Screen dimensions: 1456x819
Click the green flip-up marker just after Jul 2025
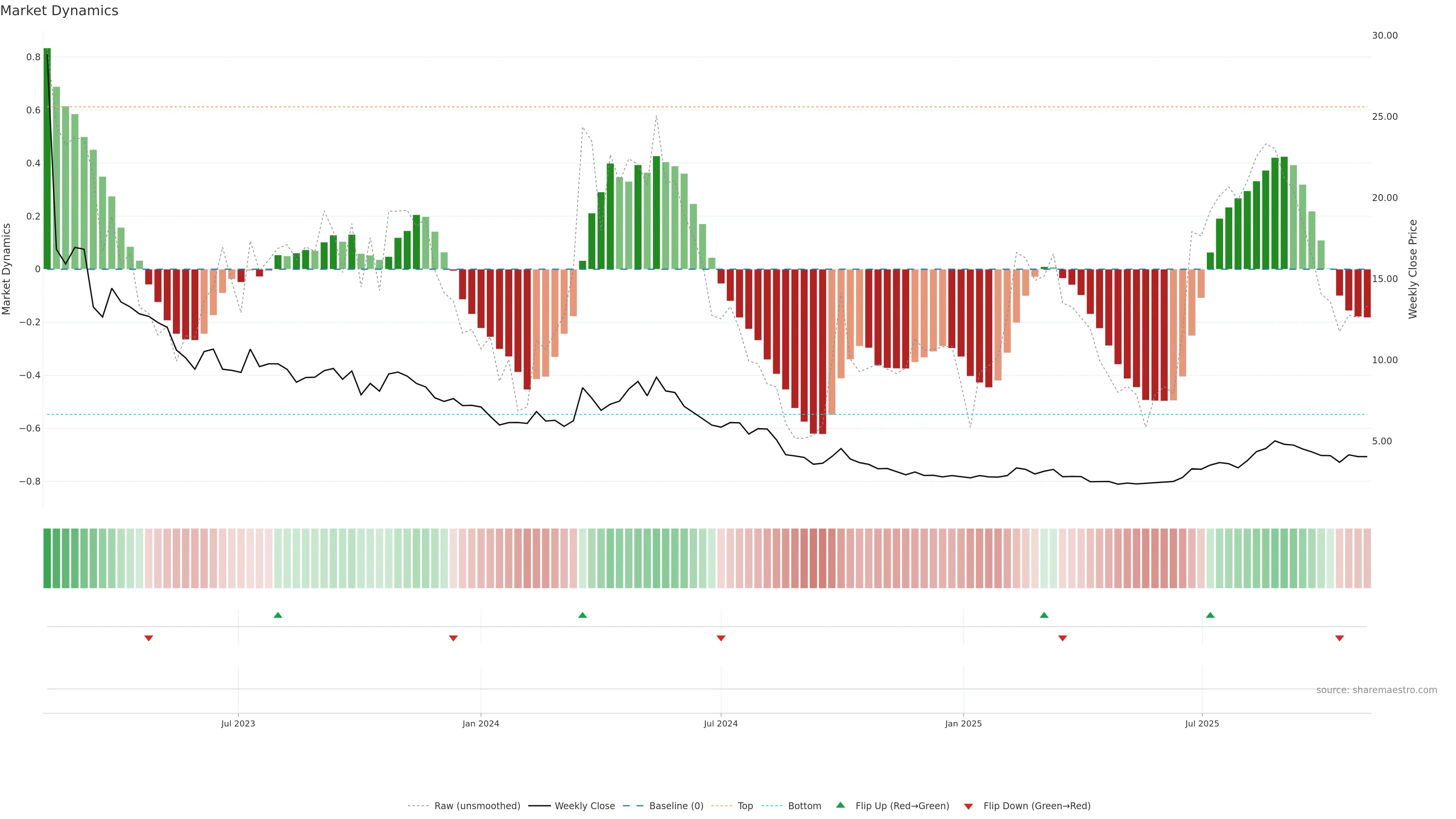(1210, 615)
